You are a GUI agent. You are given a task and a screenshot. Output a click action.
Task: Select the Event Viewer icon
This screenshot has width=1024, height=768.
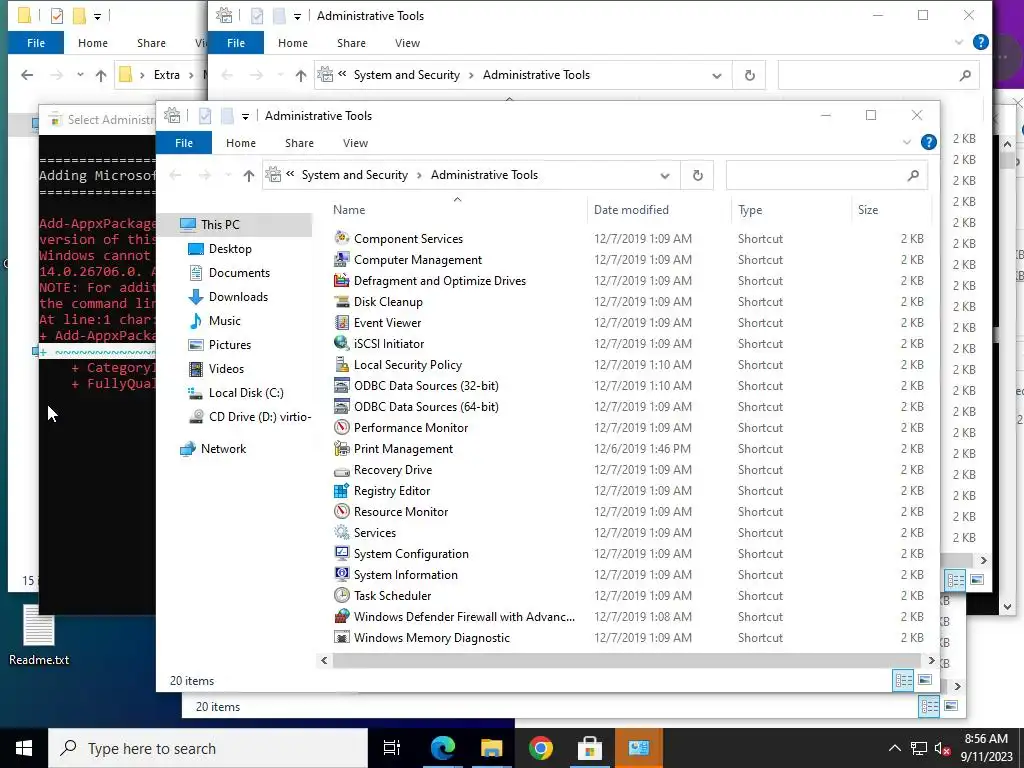click(342, 322)
